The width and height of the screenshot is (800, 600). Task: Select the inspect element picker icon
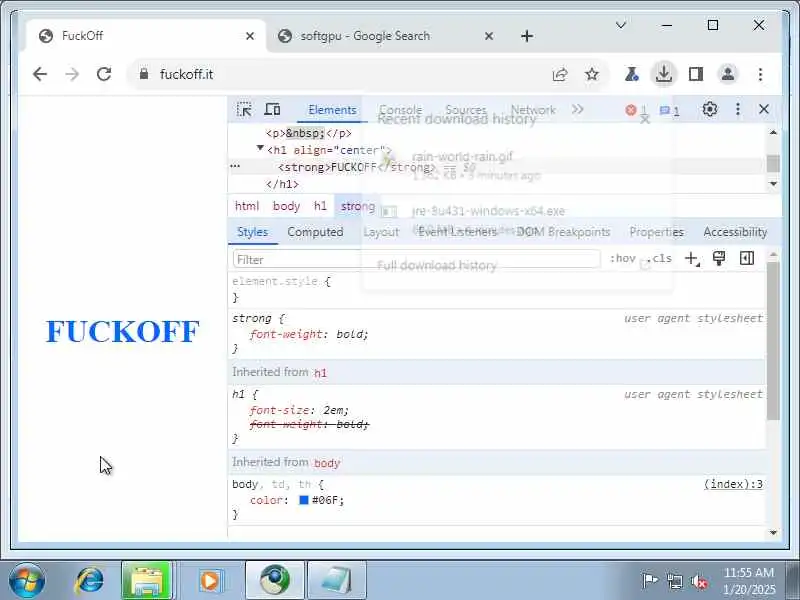point(244,110)
